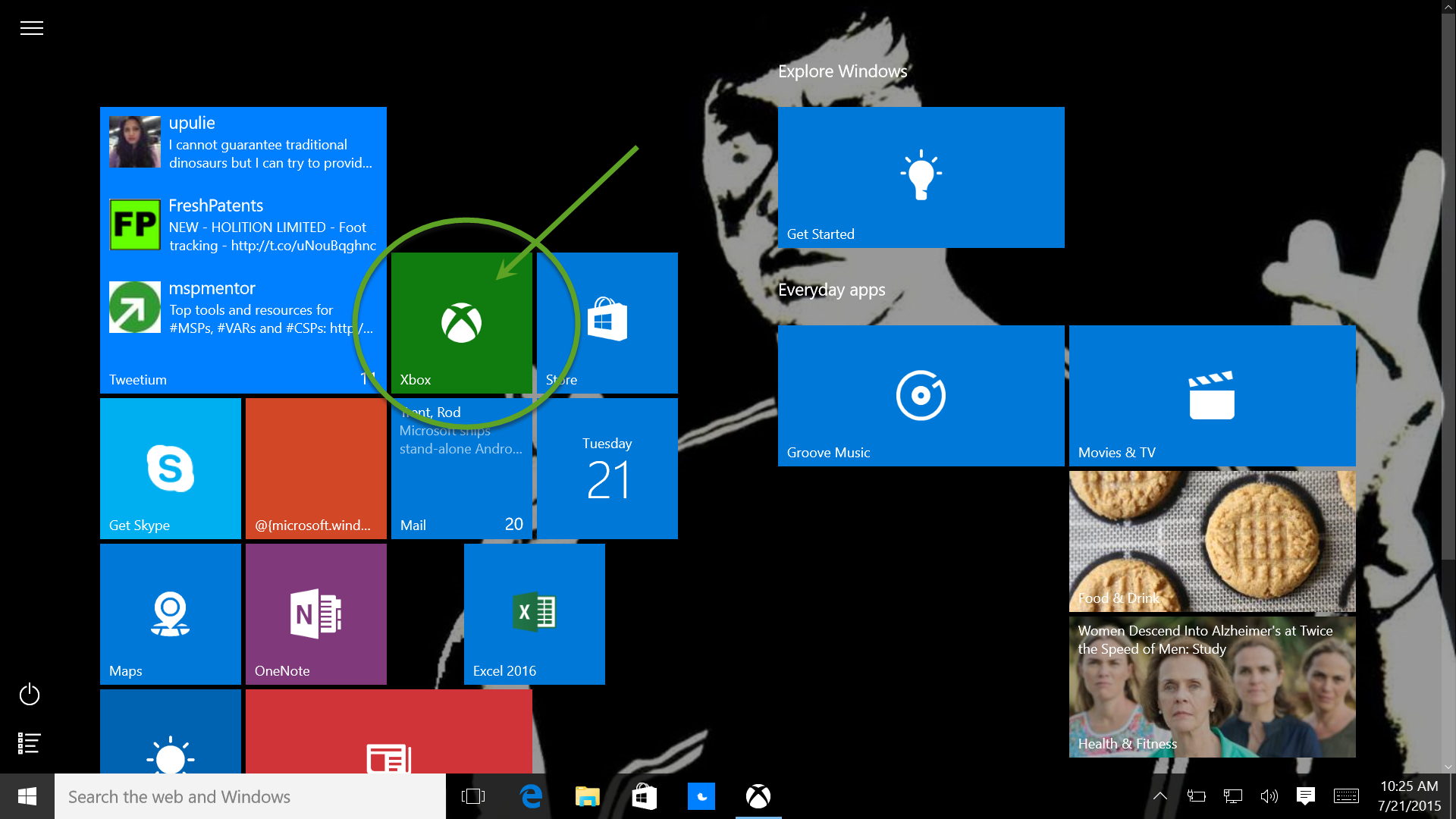Open the Get Started tile
Screen dimensions: 1456x819
[921, 177]
